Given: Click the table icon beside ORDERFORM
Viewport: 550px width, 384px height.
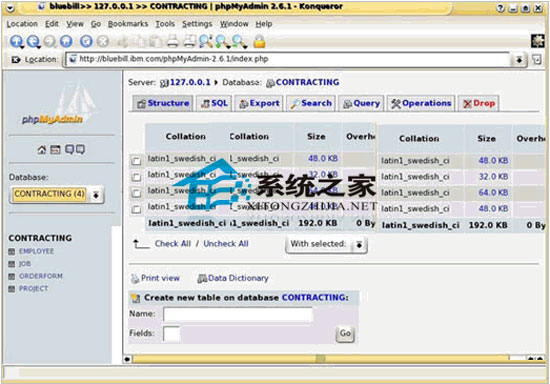Looking at the screenshot, I should (x=12, y=276).
